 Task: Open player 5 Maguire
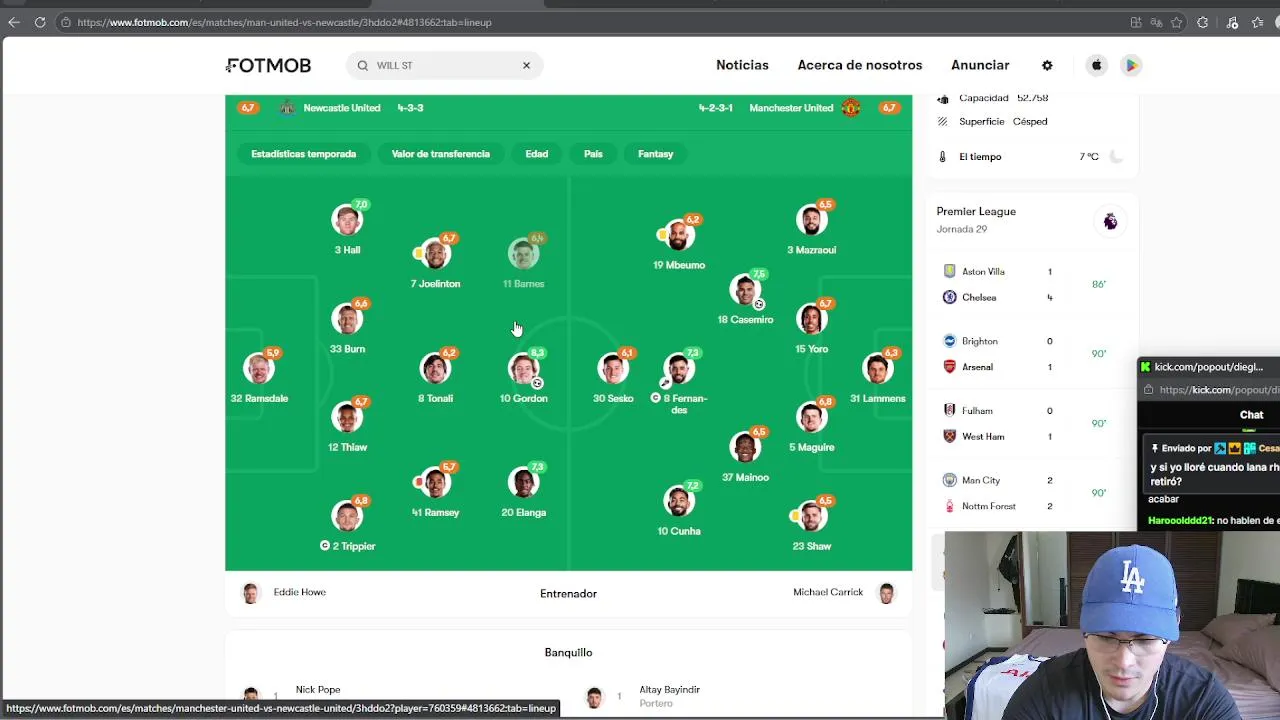[811, 425]
